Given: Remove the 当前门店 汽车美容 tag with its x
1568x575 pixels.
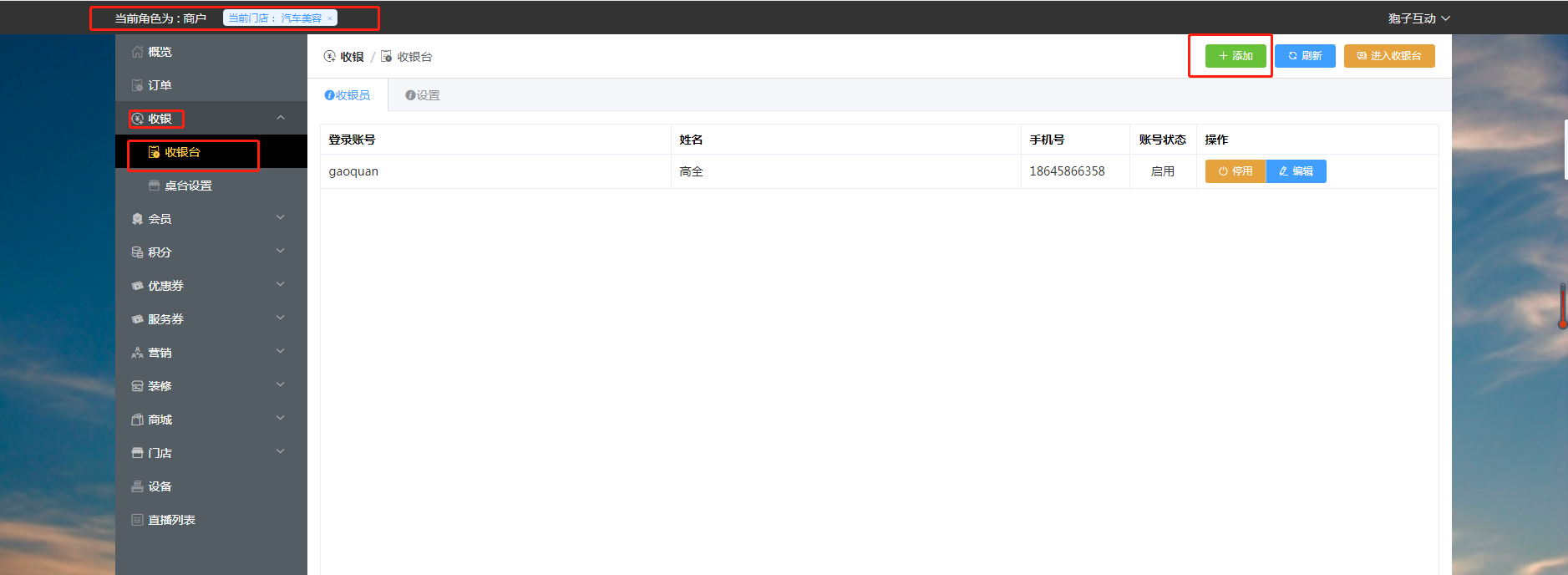Looking at the screenshot, I should pyautogui.click(x=330, y=18).
